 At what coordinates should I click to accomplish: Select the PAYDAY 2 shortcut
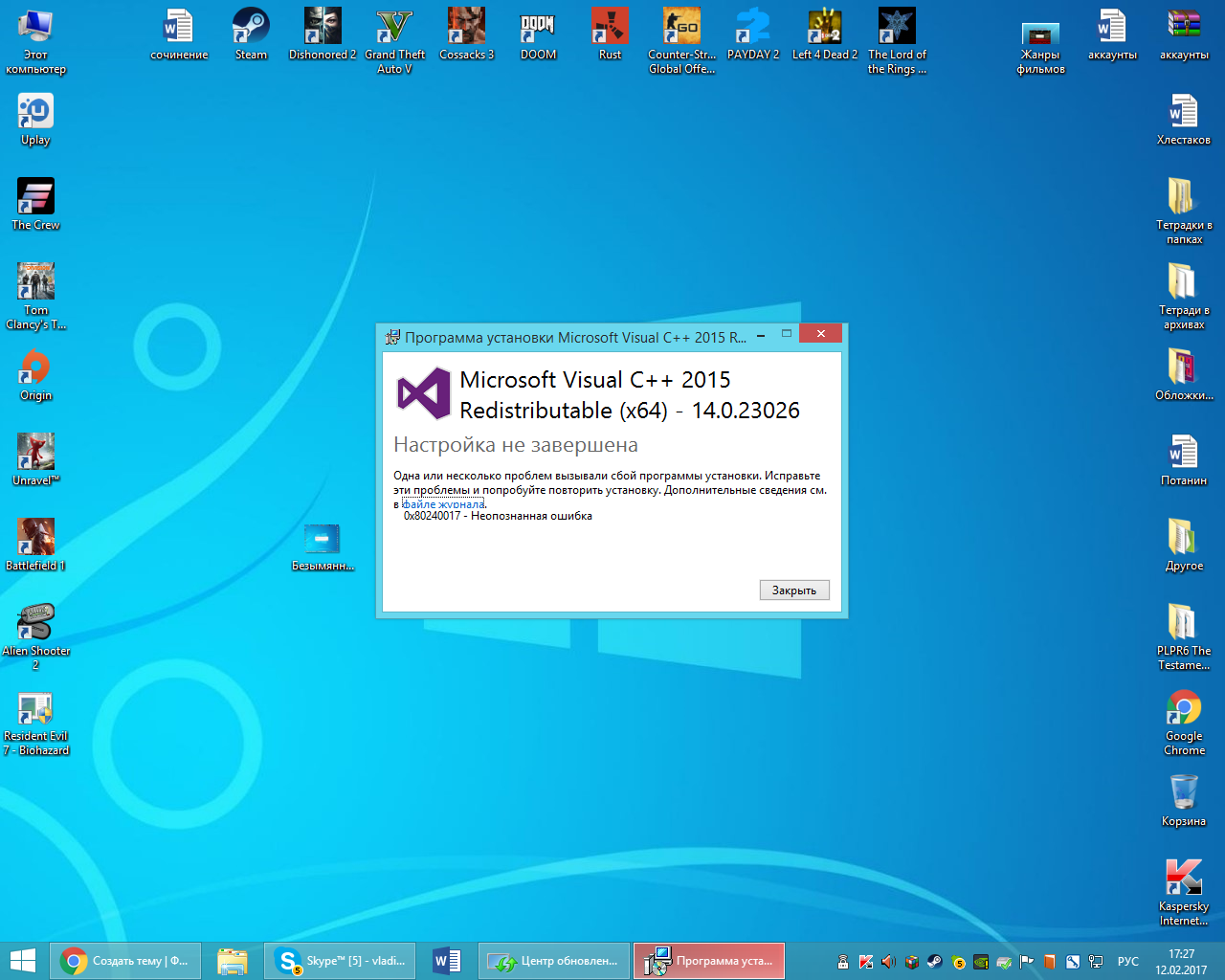[753, 34]
